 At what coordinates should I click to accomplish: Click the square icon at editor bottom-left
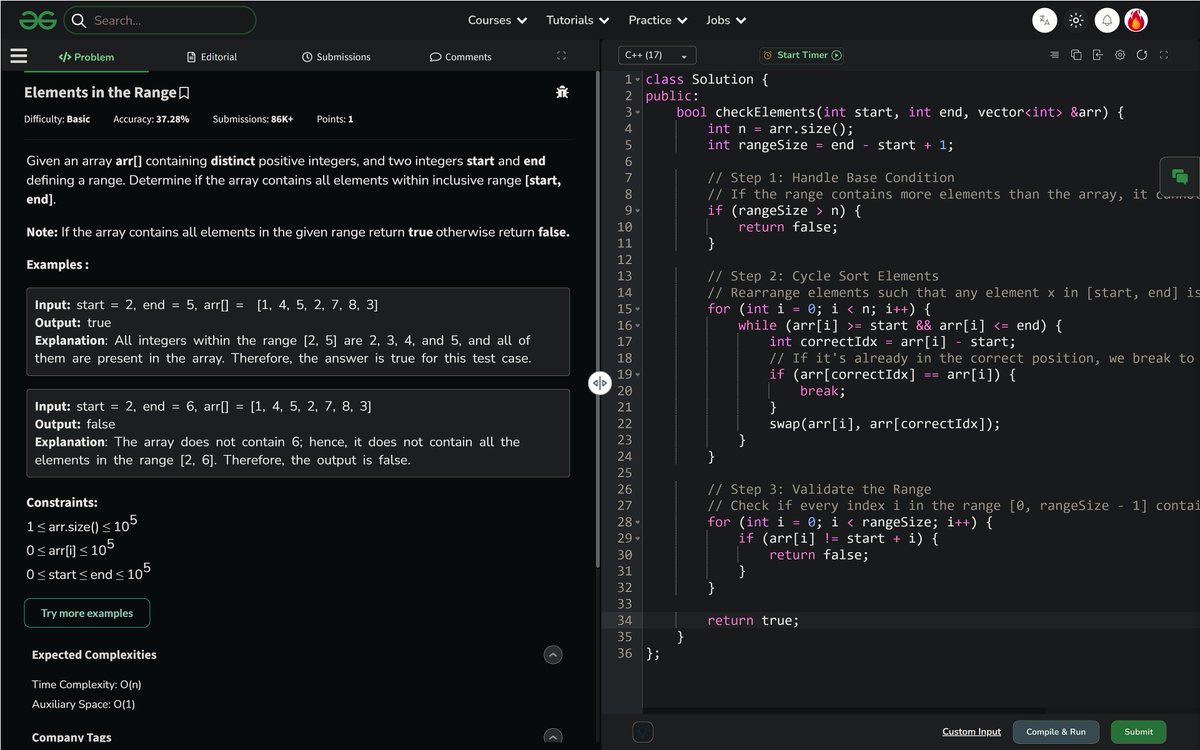coord(644,732)
